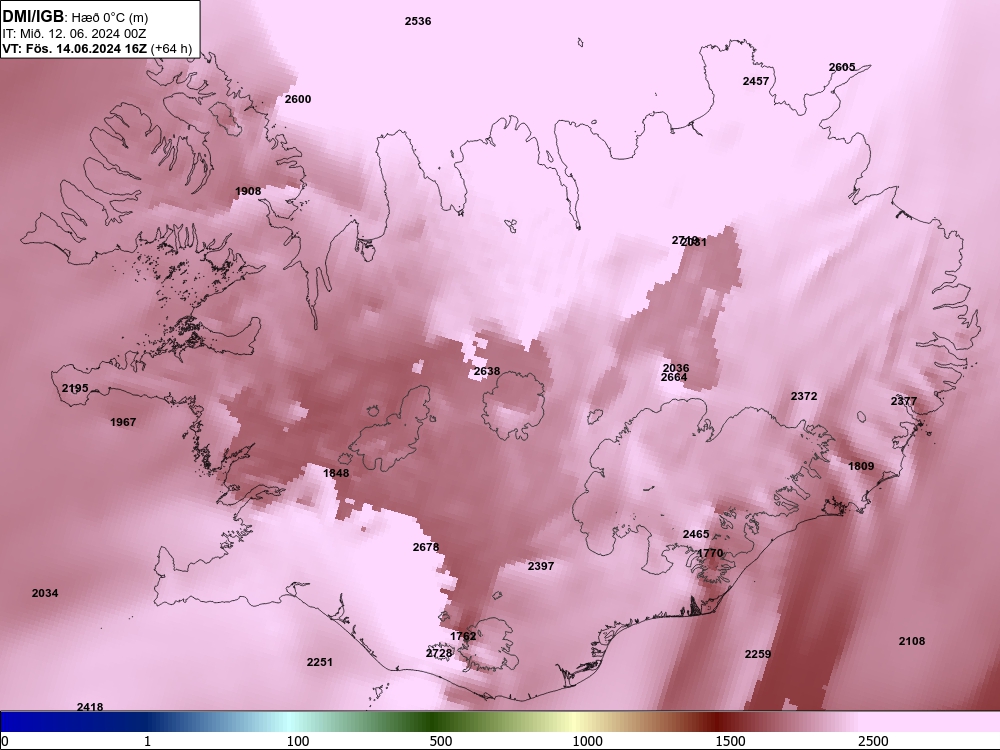Viewport: 1000px width, 750px height.
Task: Pick the 2605 value in the northeast
Action: point(842,67)
